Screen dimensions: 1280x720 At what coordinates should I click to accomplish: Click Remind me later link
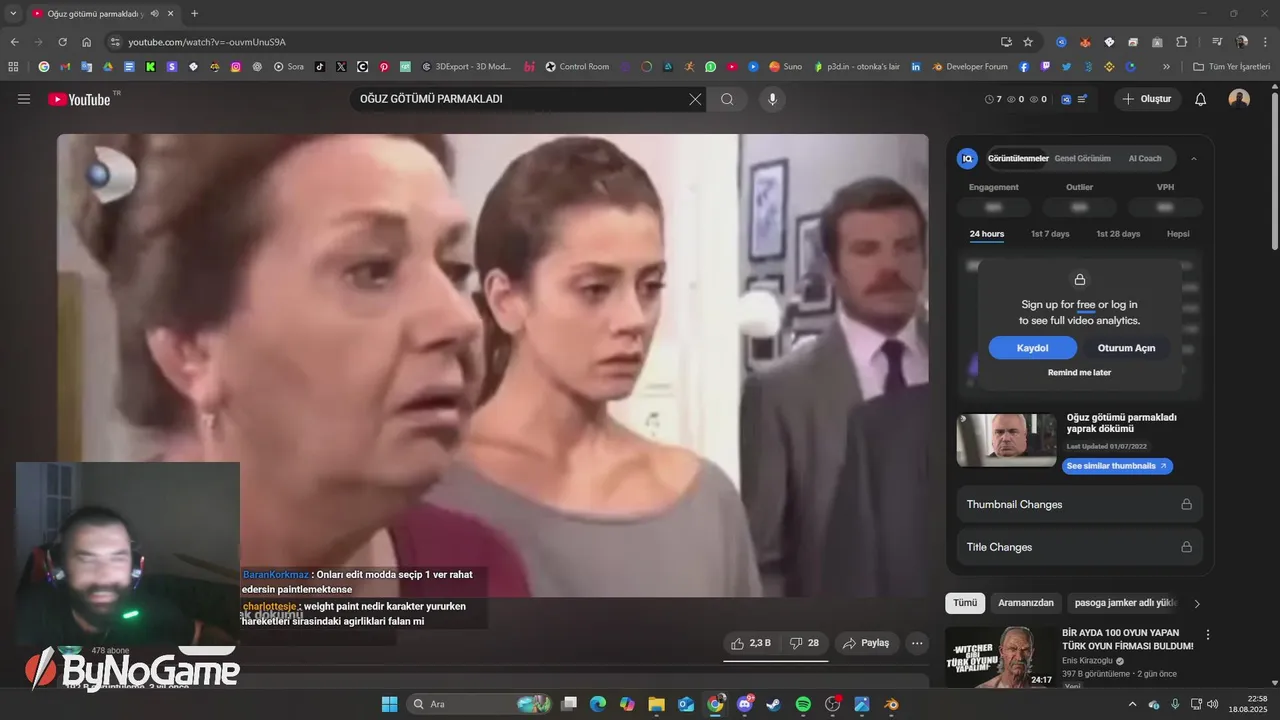click(1079, 372)
